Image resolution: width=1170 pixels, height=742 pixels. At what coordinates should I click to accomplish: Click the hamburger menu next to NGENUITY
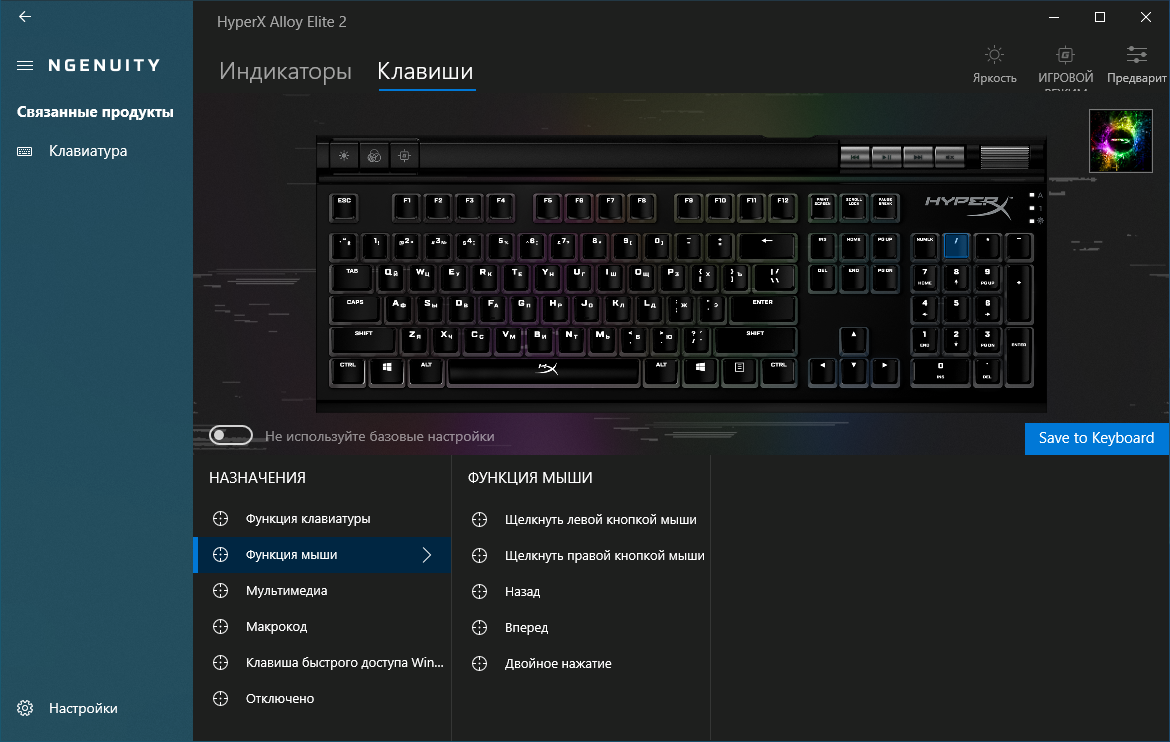coord(25,66)
